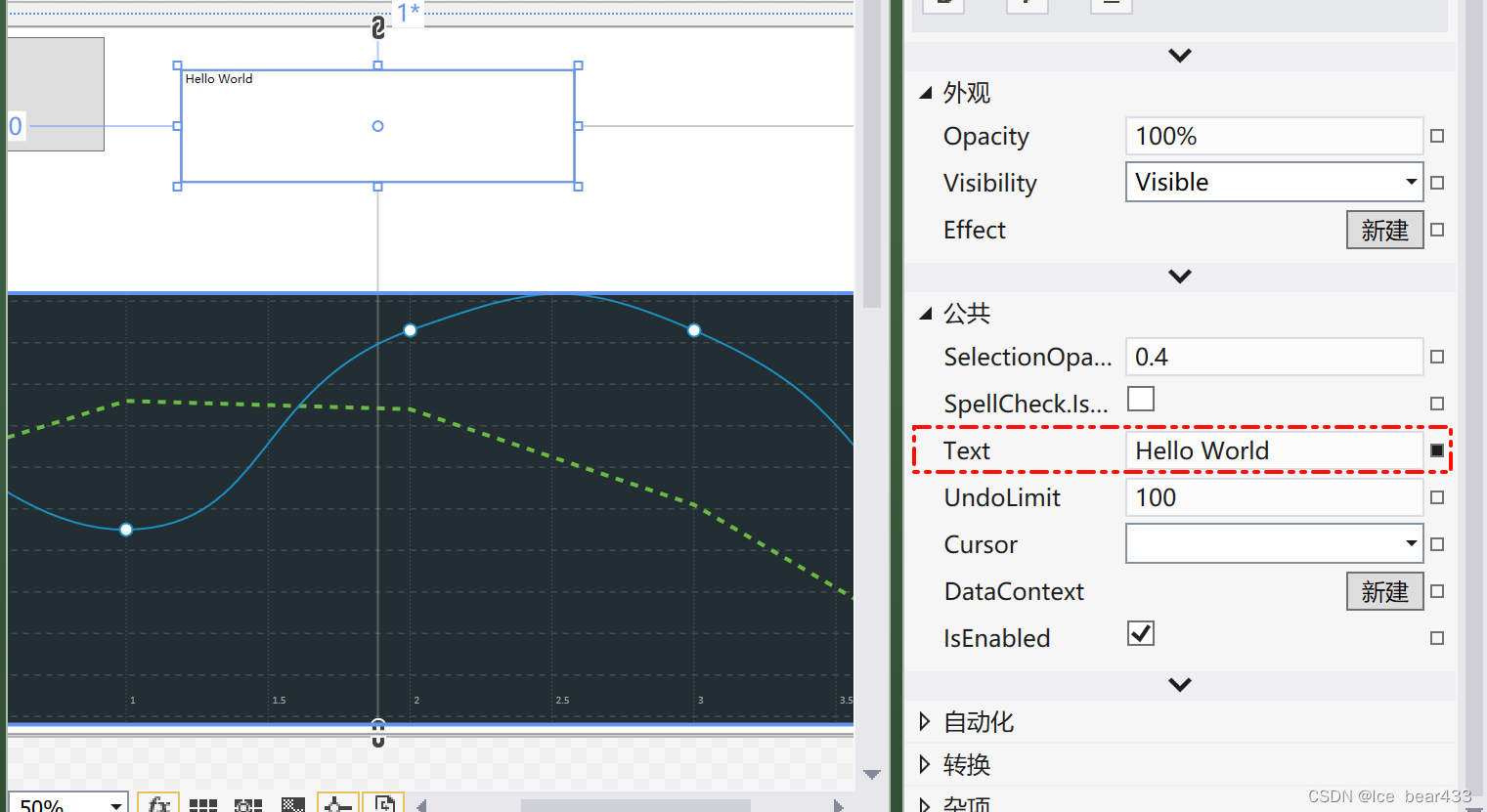Image resolution: width=1487 pixels, height=812 pixels.
Task: Click the DataContext property label
Action: coord(1014,591)
